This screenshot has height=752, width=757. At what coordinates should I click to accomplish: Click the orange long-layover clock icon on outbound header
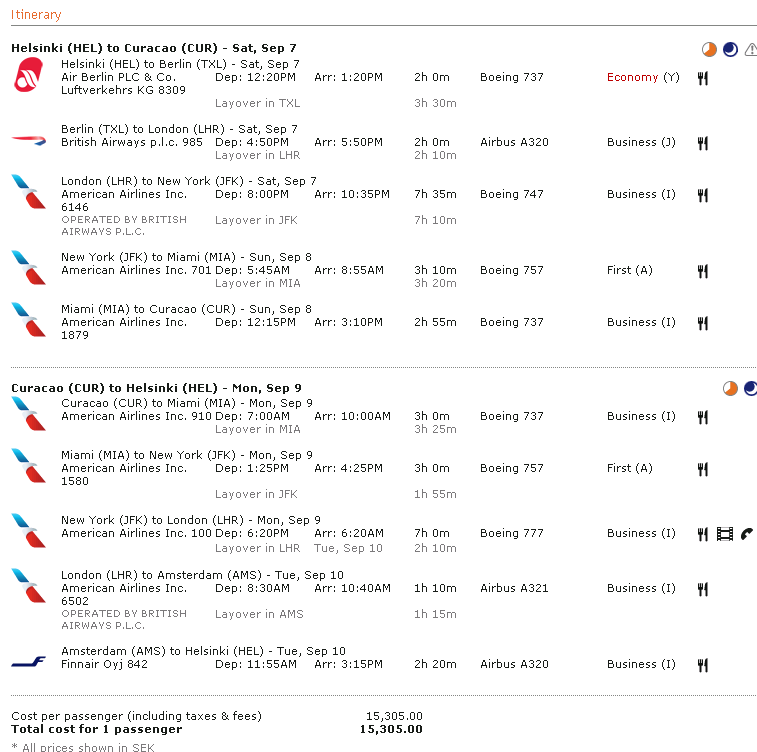(709, 49)
